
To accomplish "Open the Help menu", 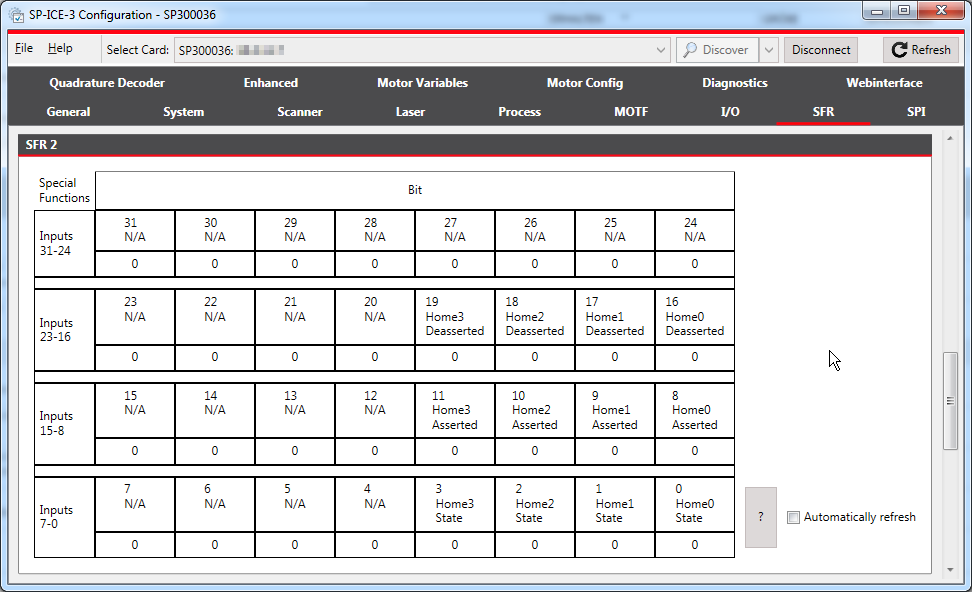I will [60, 47].
